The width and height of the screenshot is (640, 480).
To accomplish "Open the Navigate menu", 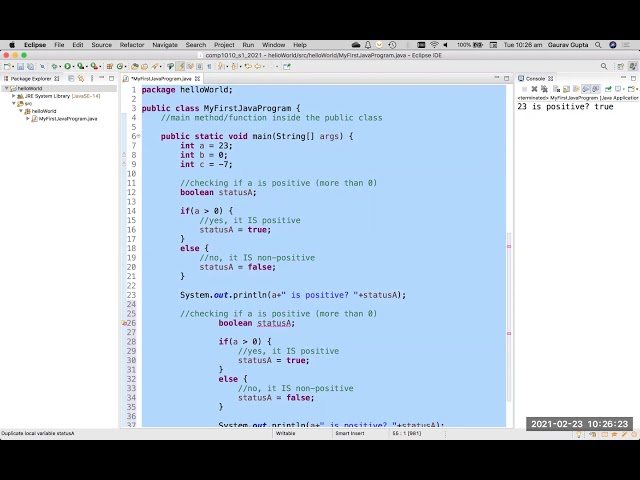I will [165, 45].
